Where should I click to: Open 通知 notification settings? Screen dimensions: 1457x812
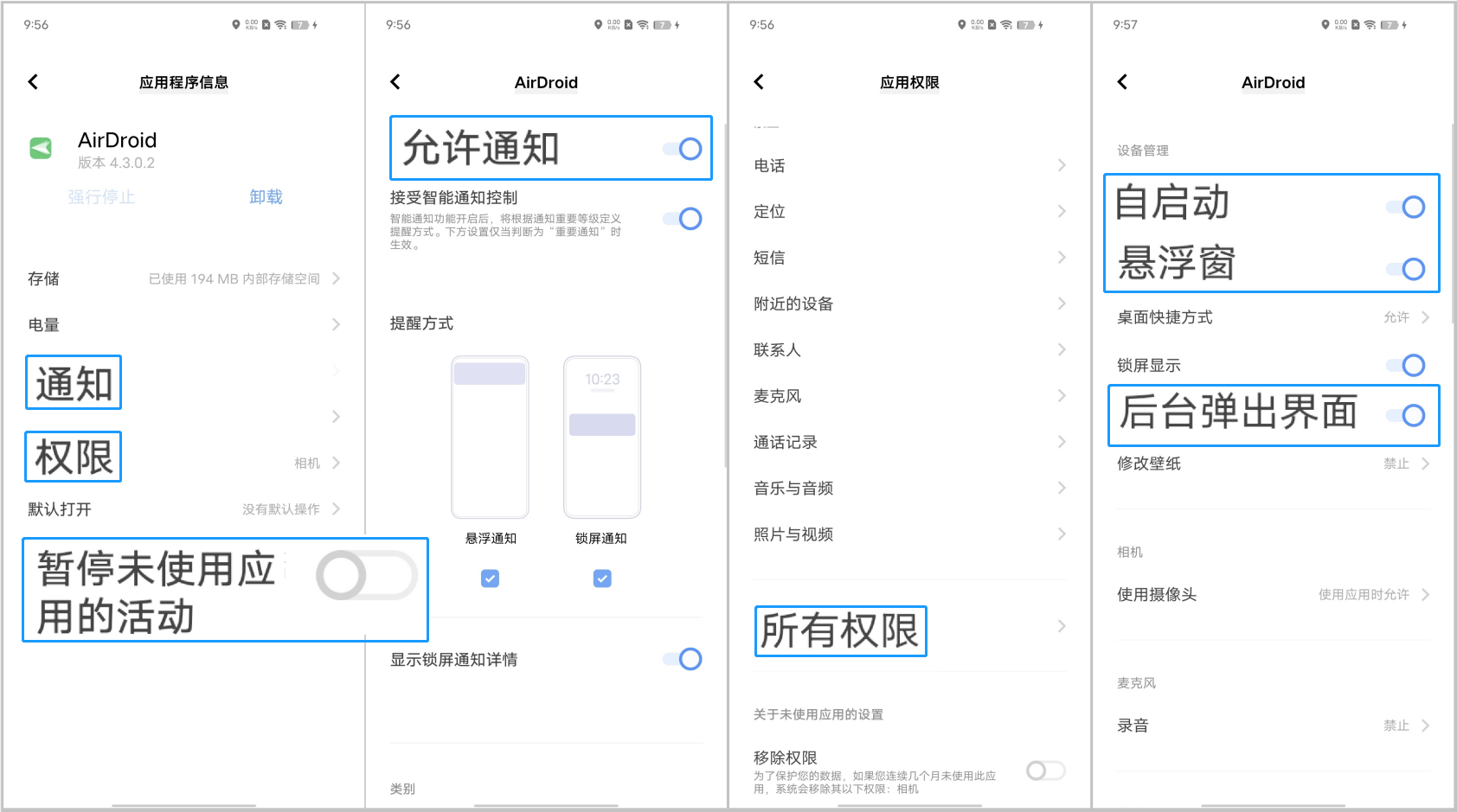click(74, 383)
